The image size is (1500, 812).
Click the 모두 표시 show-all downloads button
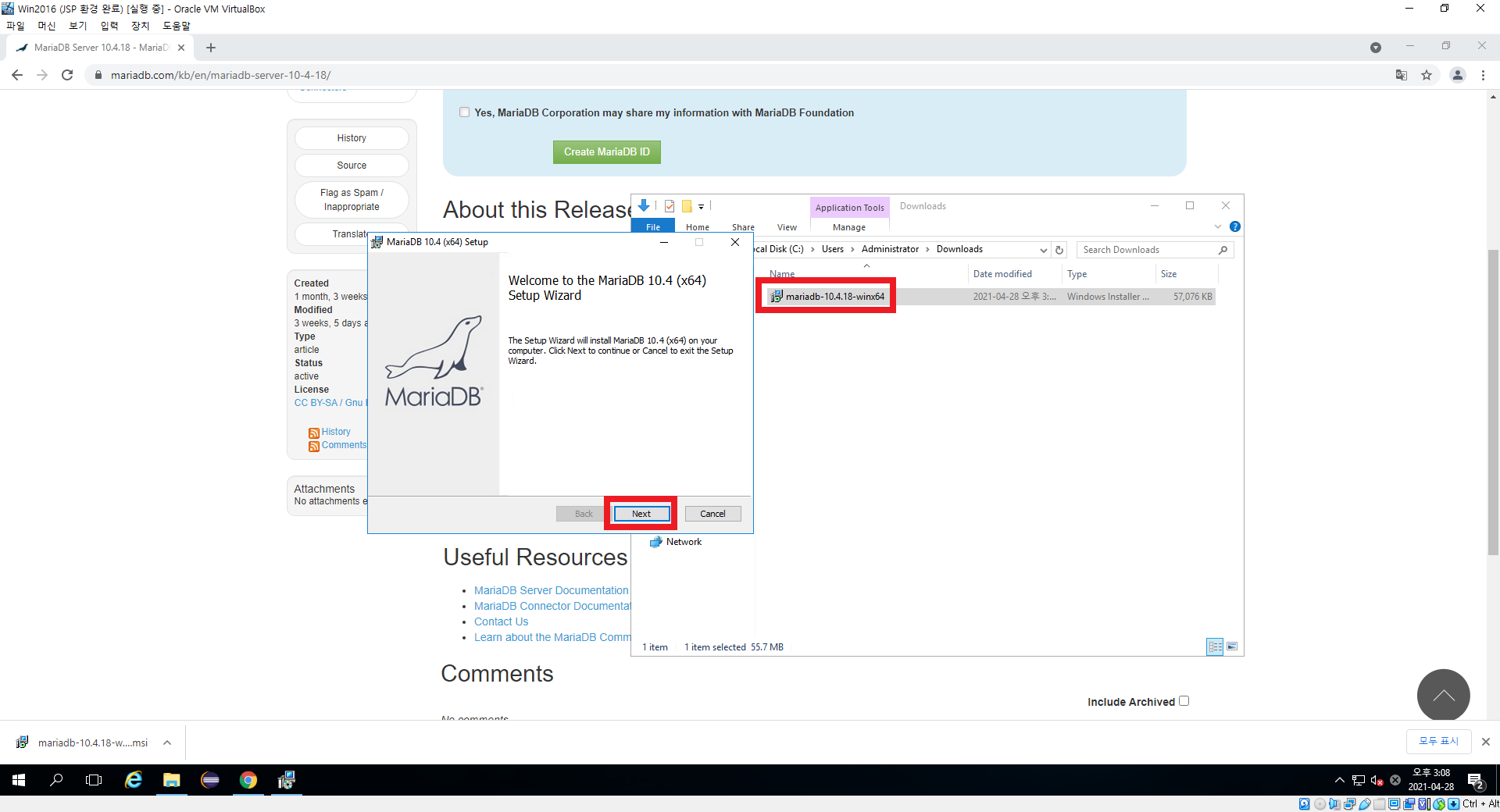pos(1439,741)
